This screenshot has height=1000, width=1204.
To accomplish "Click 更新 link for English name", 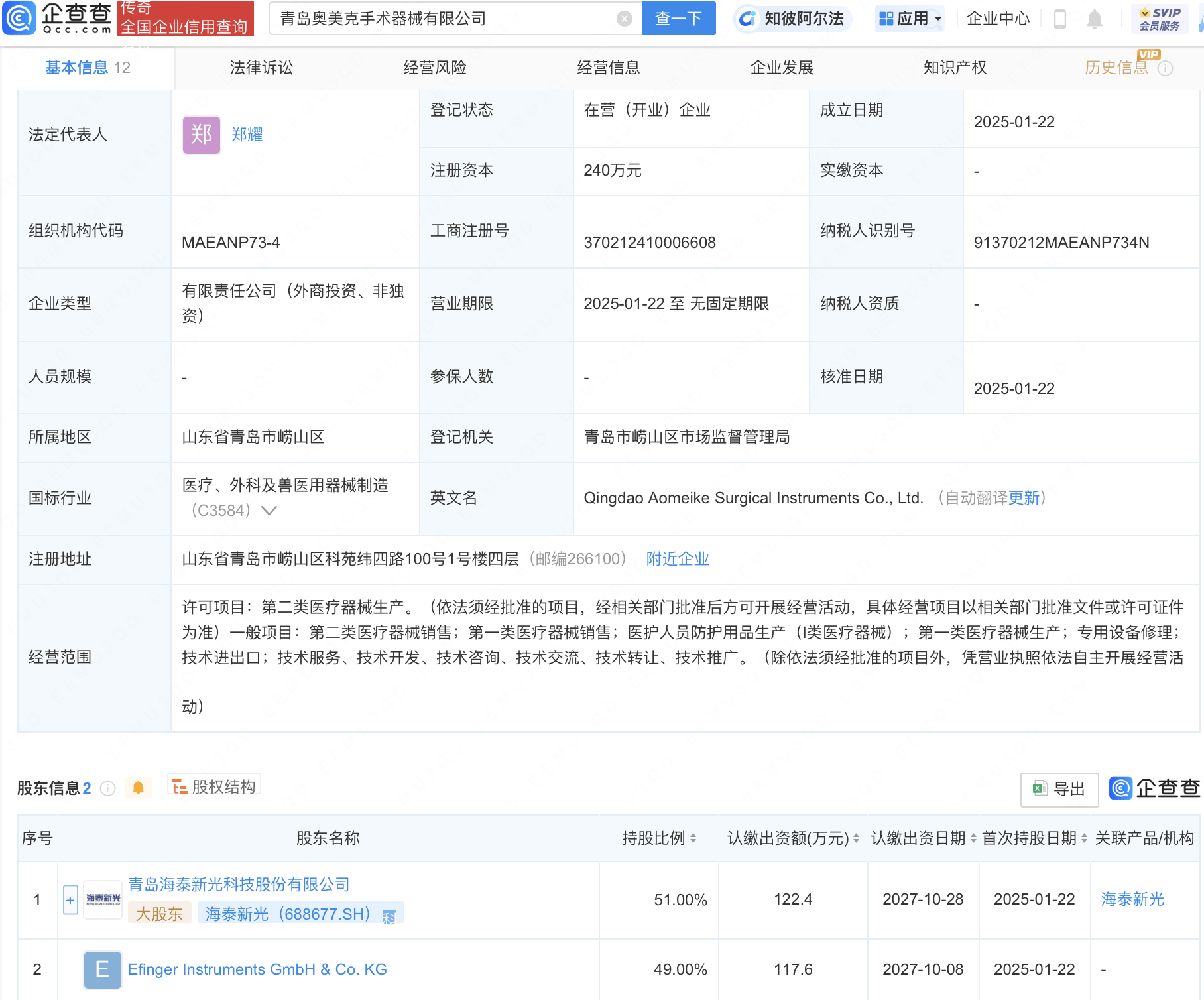I will [1024, 498].
